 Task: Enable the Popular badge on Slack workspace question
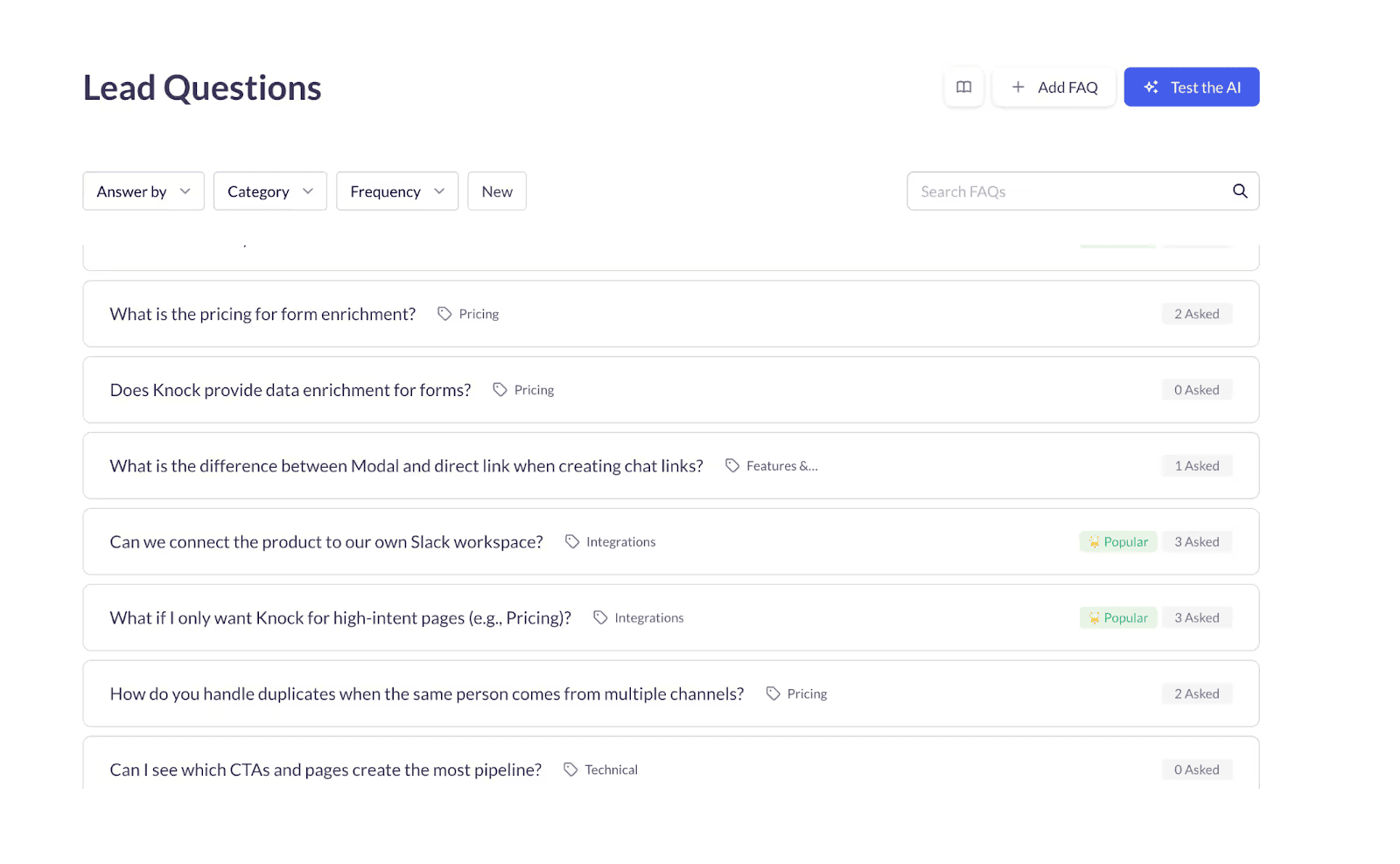[x=1117, y=541]
